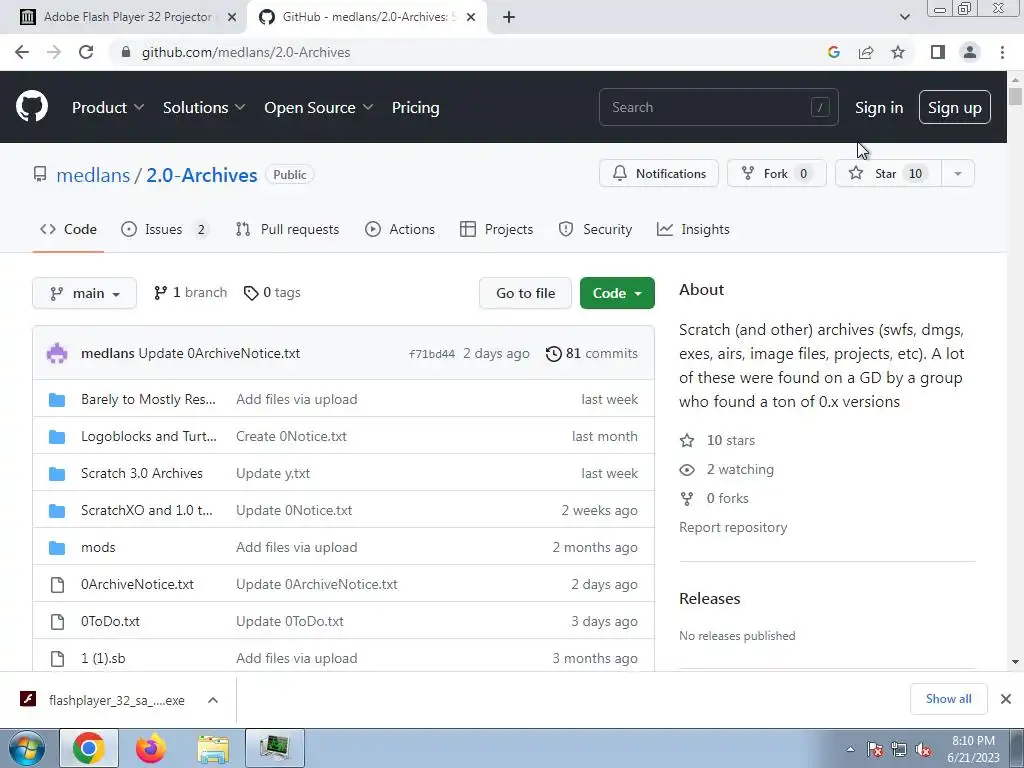1024x768 pixels.
Task: Open the Logoblocks and Turt... folder
Action: click(149, 436)
